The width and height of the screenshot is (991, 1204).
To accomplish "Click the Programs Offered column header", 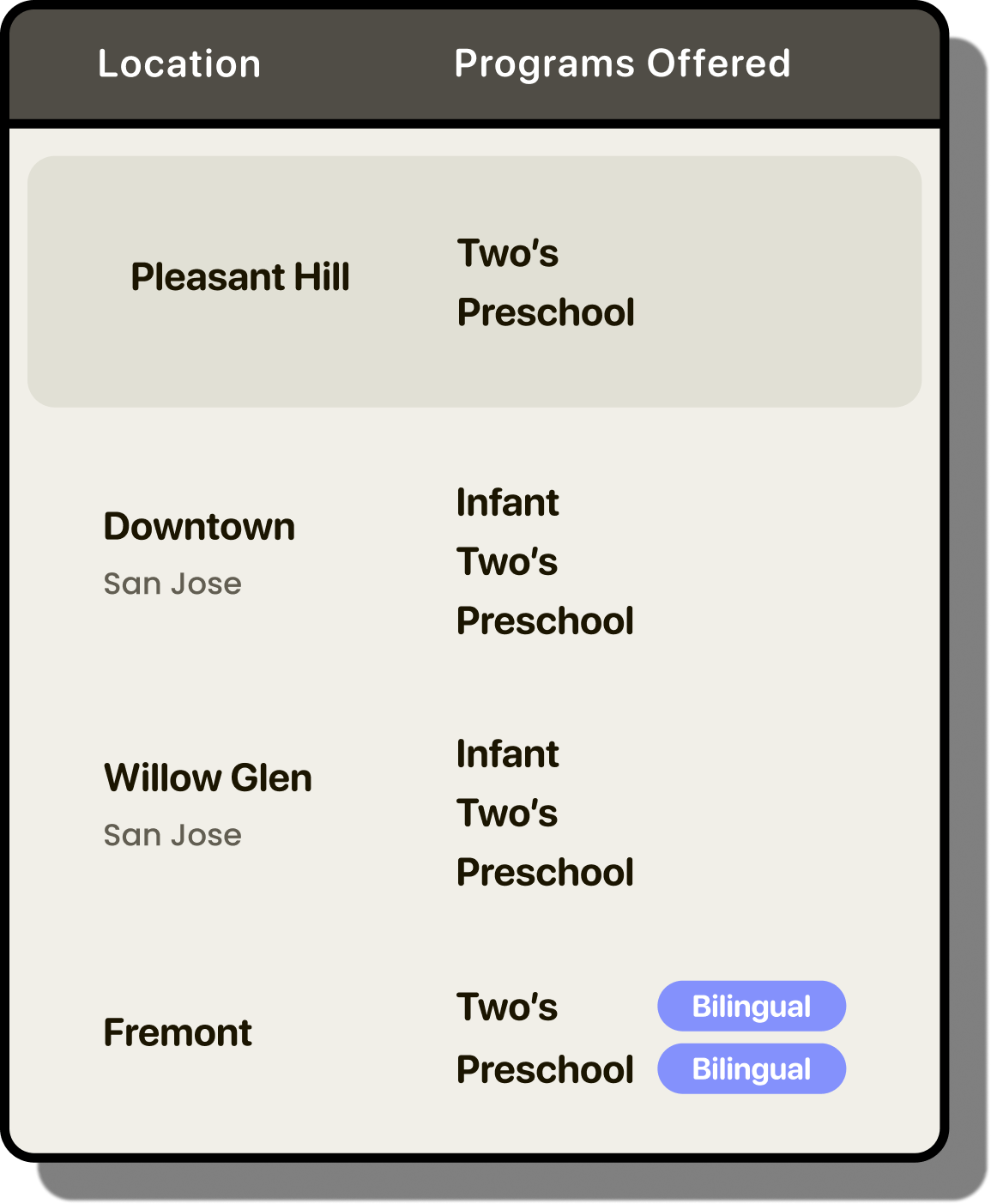I will (622, 64).
